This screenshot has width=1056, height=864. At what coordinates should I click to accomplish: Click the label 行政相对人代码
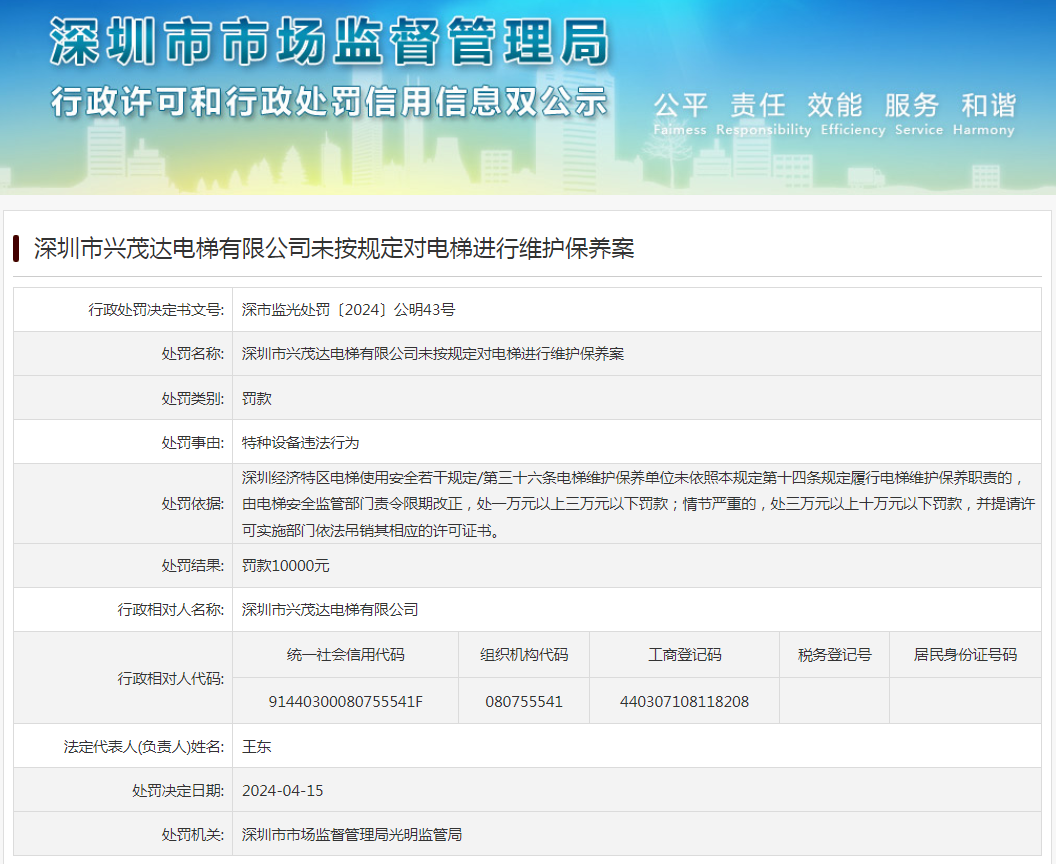pos(171,679)
